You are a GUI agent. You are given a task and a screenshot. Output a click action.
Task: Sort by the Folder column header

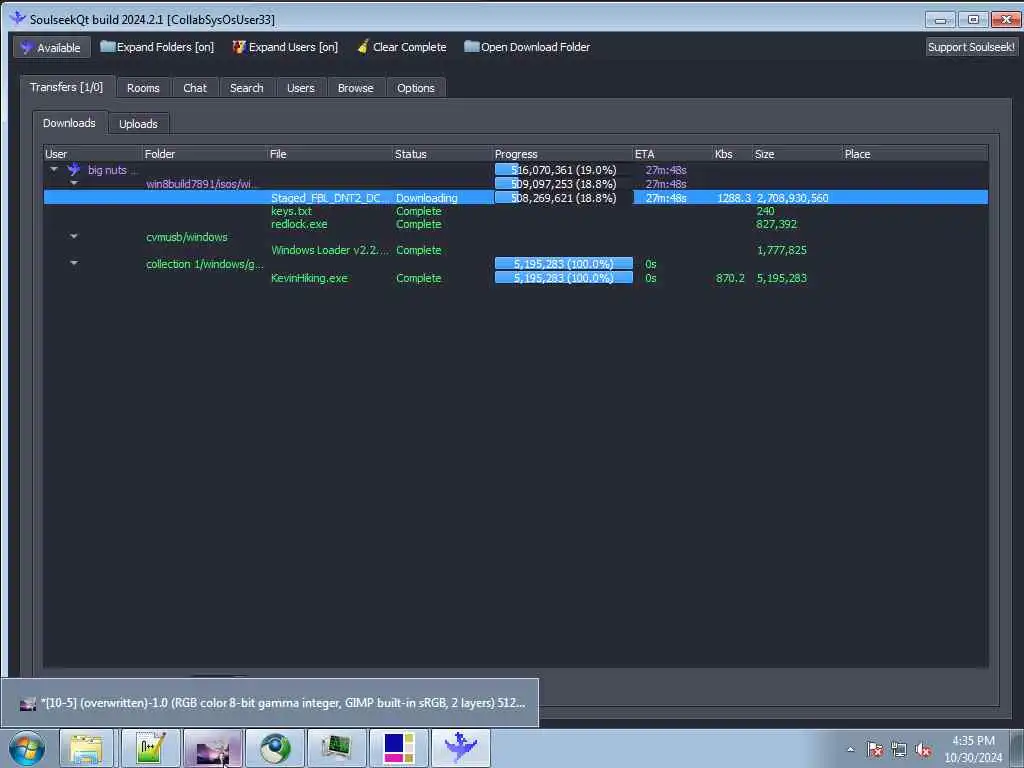coord(204,154)
